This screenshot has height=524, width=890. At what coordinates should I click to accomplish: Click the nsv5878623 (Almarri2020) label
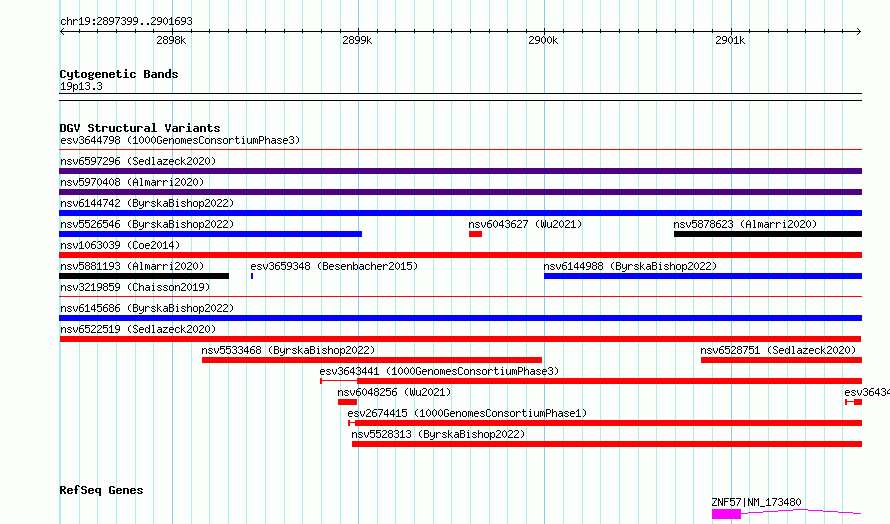745,224
